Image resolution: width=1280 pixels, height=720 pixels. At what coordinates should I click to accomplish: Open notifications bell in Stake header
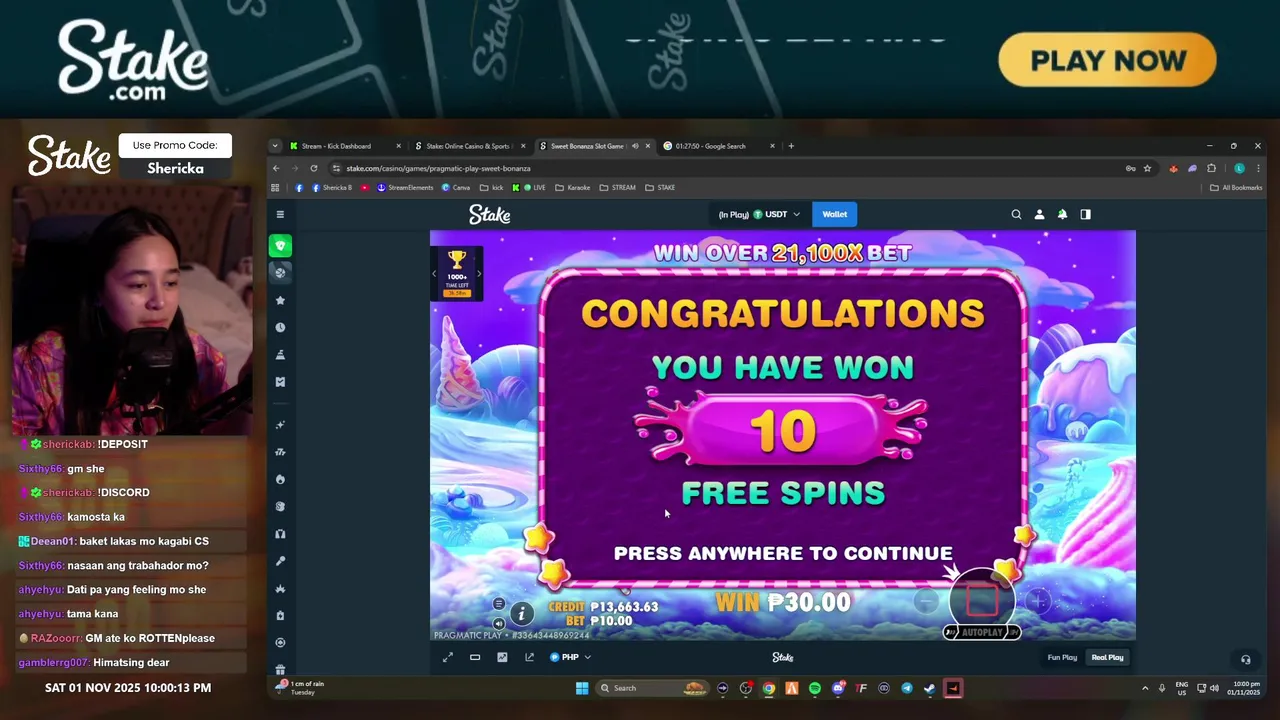tap(1062, 214)
